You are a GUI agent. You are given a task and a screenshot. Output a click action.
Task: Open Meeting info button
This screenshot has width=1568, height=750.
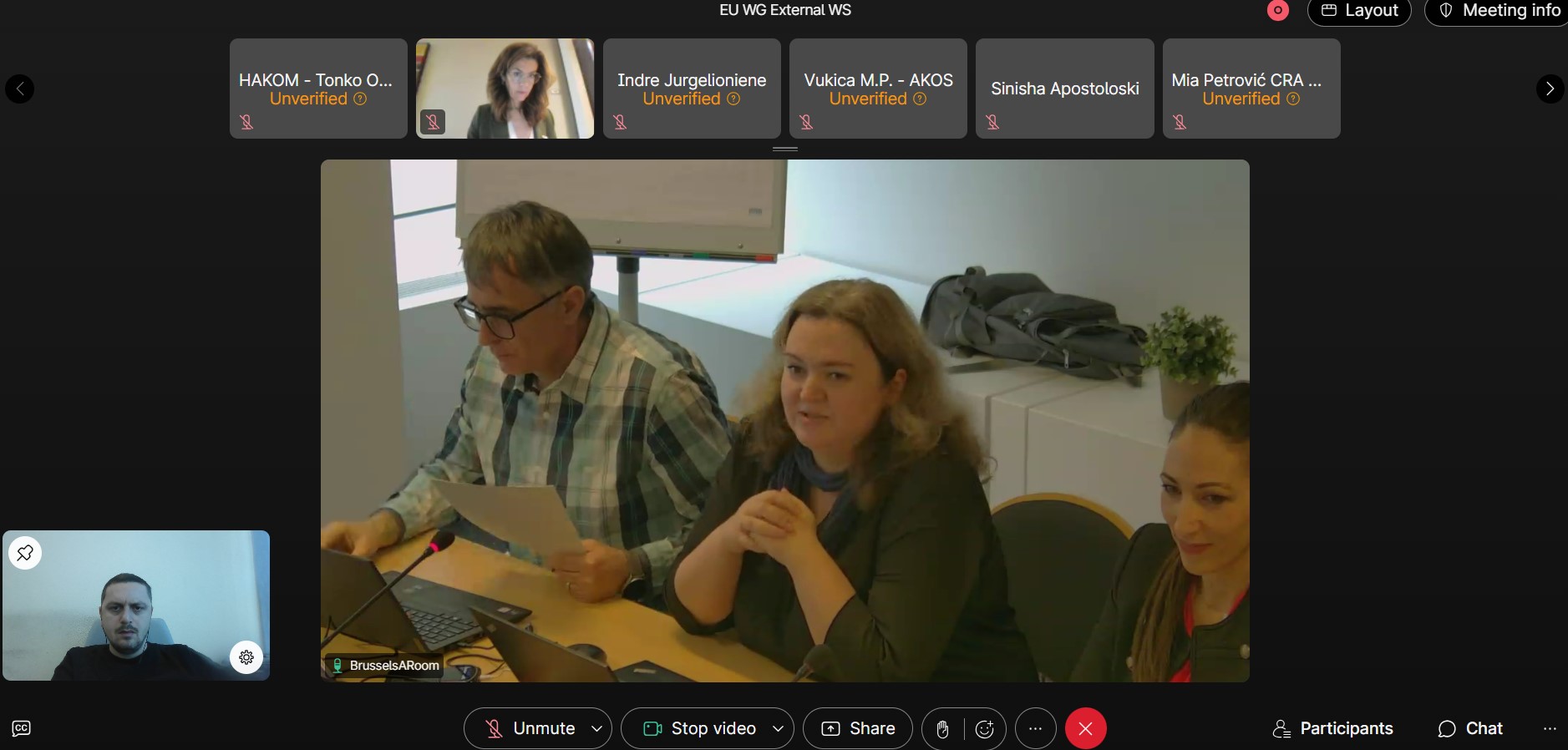click(x=1499, y=11)
